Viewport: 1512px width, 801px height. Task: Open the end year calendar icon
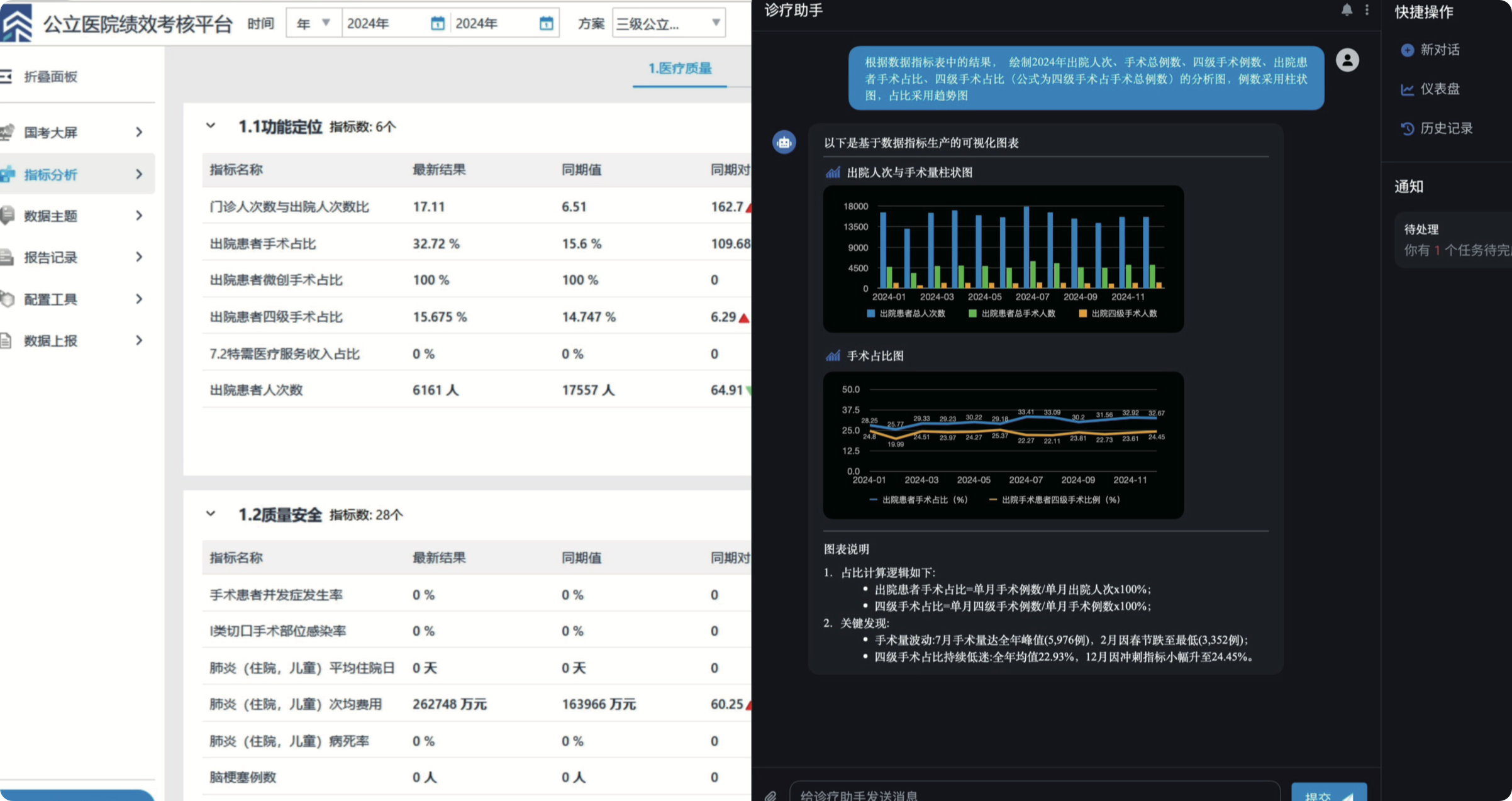[546, 24]
